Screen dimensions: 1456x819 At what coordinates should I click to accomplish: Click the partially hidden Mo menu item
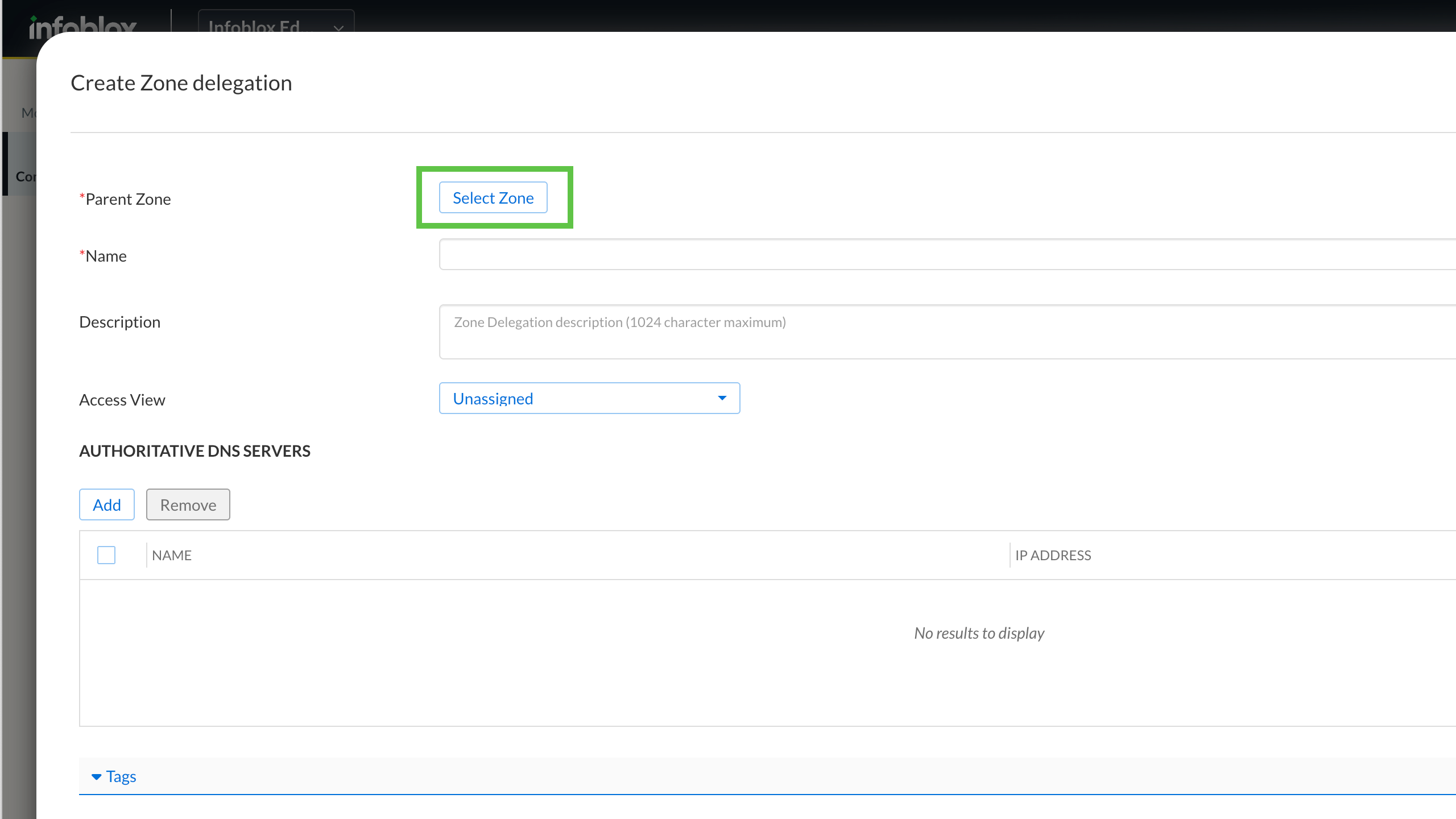[x=27, y=113]
